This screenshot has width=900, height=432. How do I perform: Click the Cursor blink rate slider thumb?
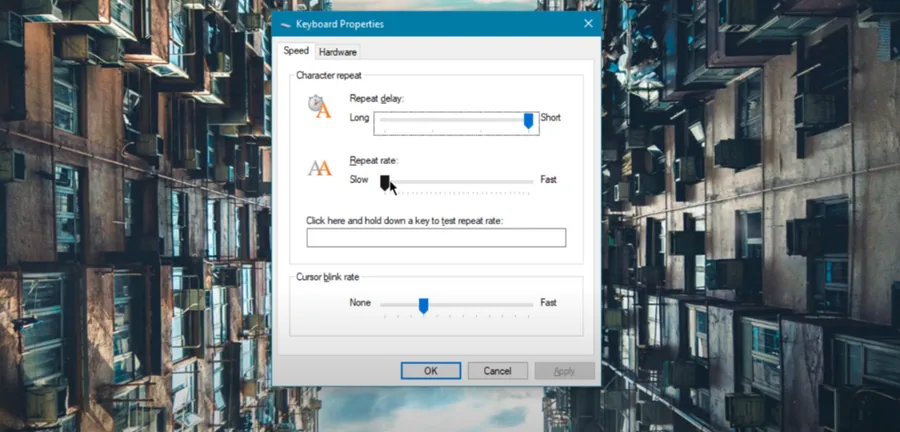click(x=424, y=306)
